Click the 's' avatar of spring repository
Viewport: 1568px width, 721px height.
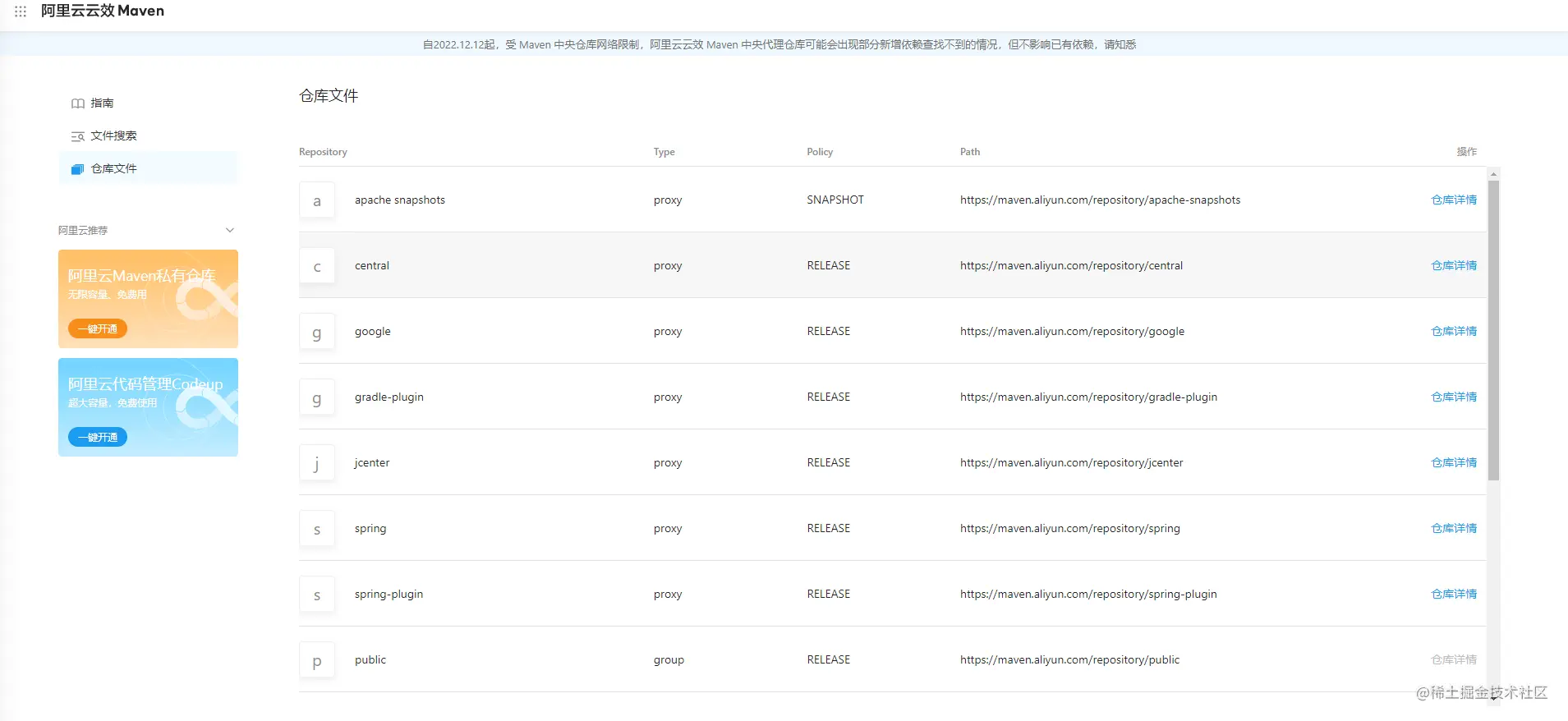tap(317, 529)
